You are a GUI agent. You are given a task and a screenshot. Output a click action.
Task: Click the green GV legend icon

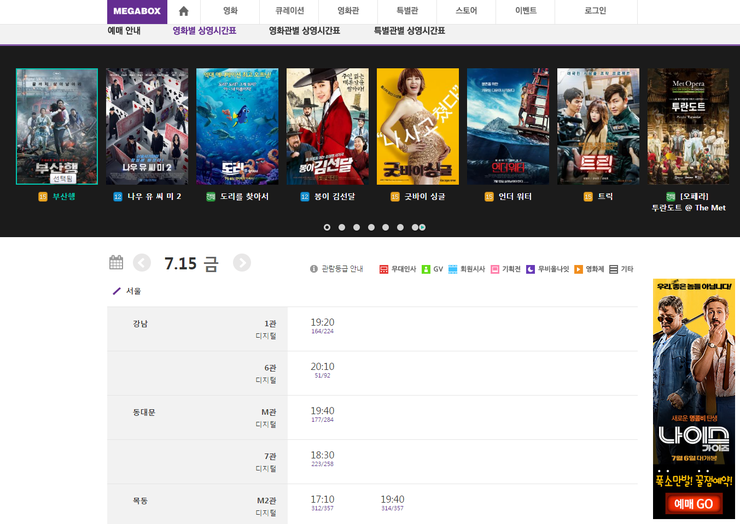click(426, 269)
